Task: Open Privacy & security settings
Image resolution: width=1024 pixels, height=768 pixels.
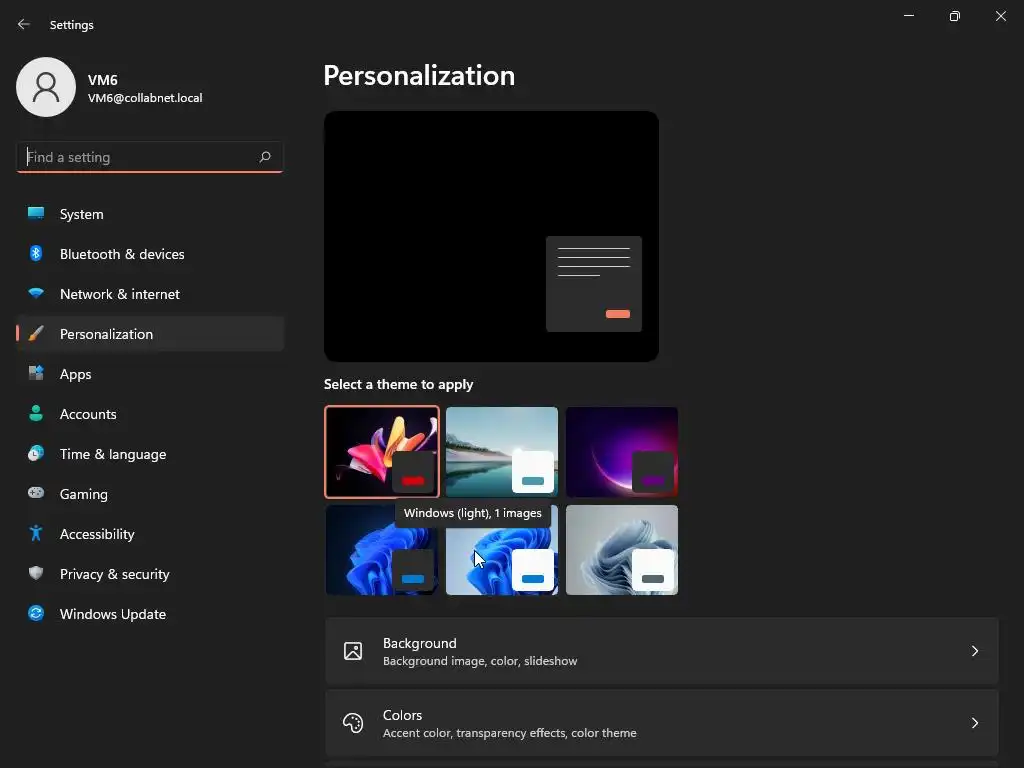Action: [150, 574]
